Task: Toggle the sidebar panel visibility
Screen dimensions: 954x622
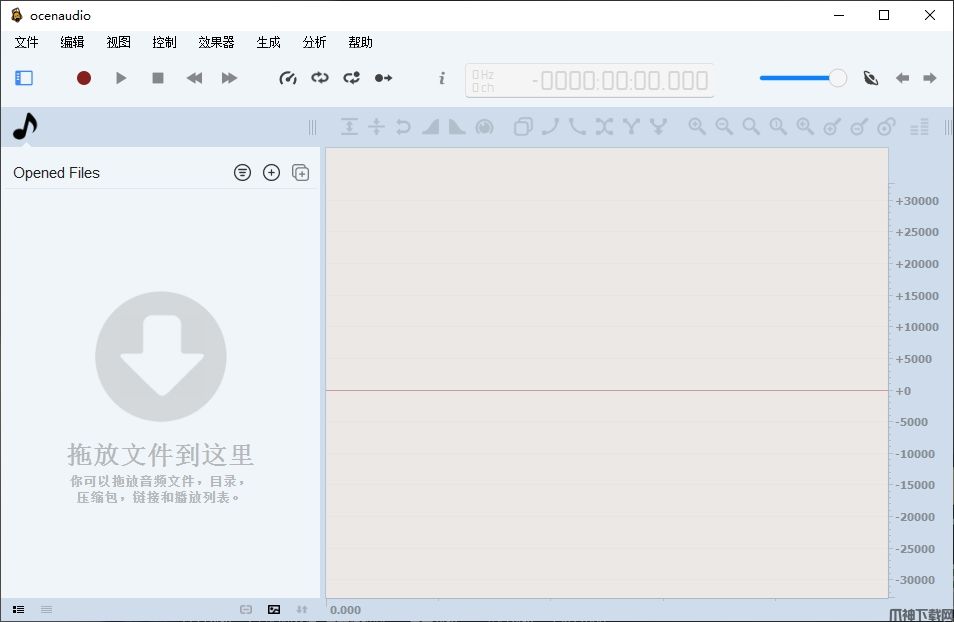Action: (x=24, y=78)
